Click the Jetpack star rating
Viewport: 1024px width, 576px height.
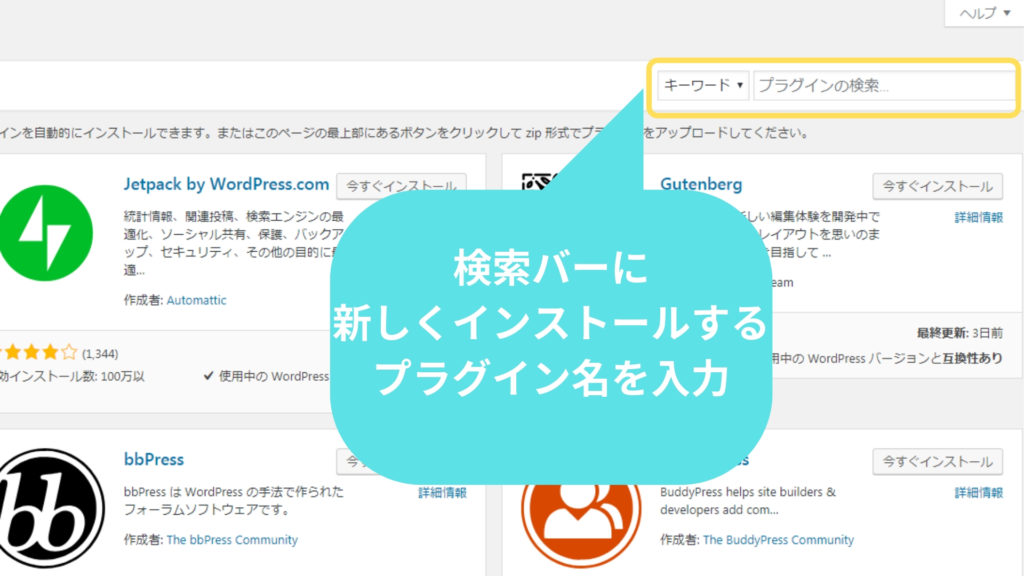(x=39, y=353)
